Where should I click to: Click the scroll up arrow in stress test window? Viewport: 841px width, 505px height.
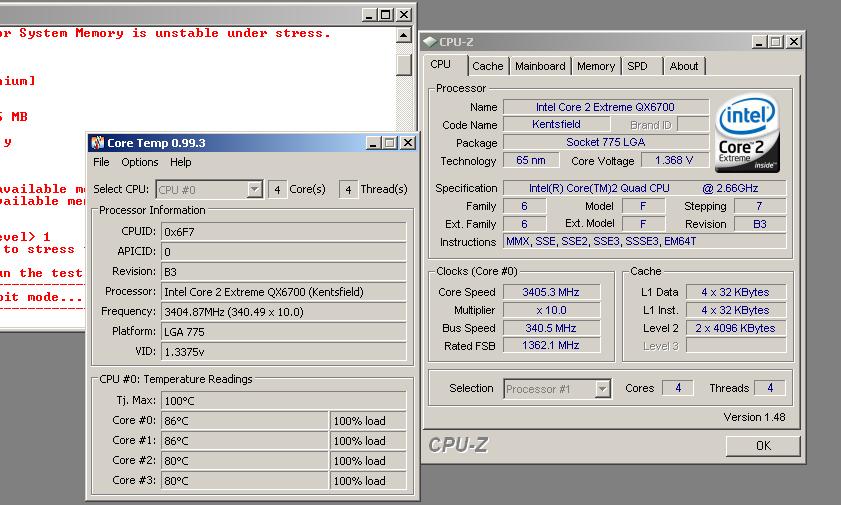click(403, 35)
